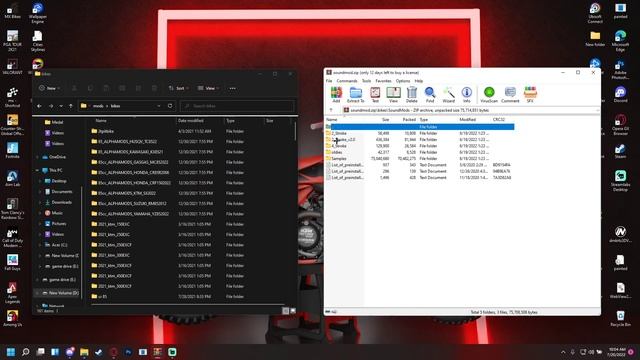Click Up arrow in File Explorer navigation
Screen dimensions: 640x360
[71, 106]
